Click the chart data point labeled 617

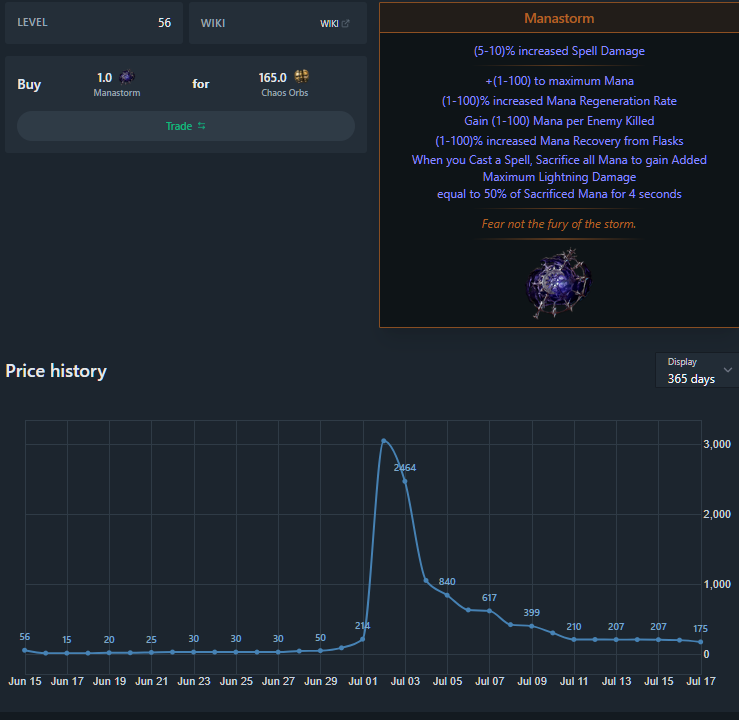click(x=490, y=611)
